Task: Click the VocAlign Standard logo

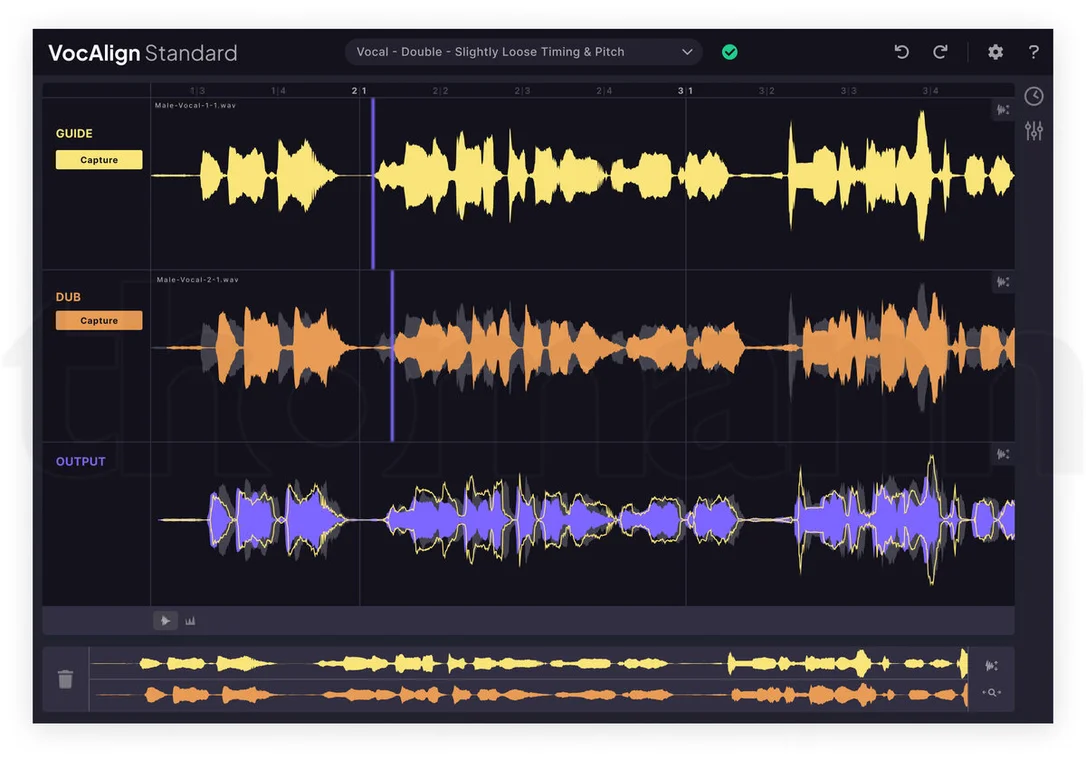Action: [143, 53]
